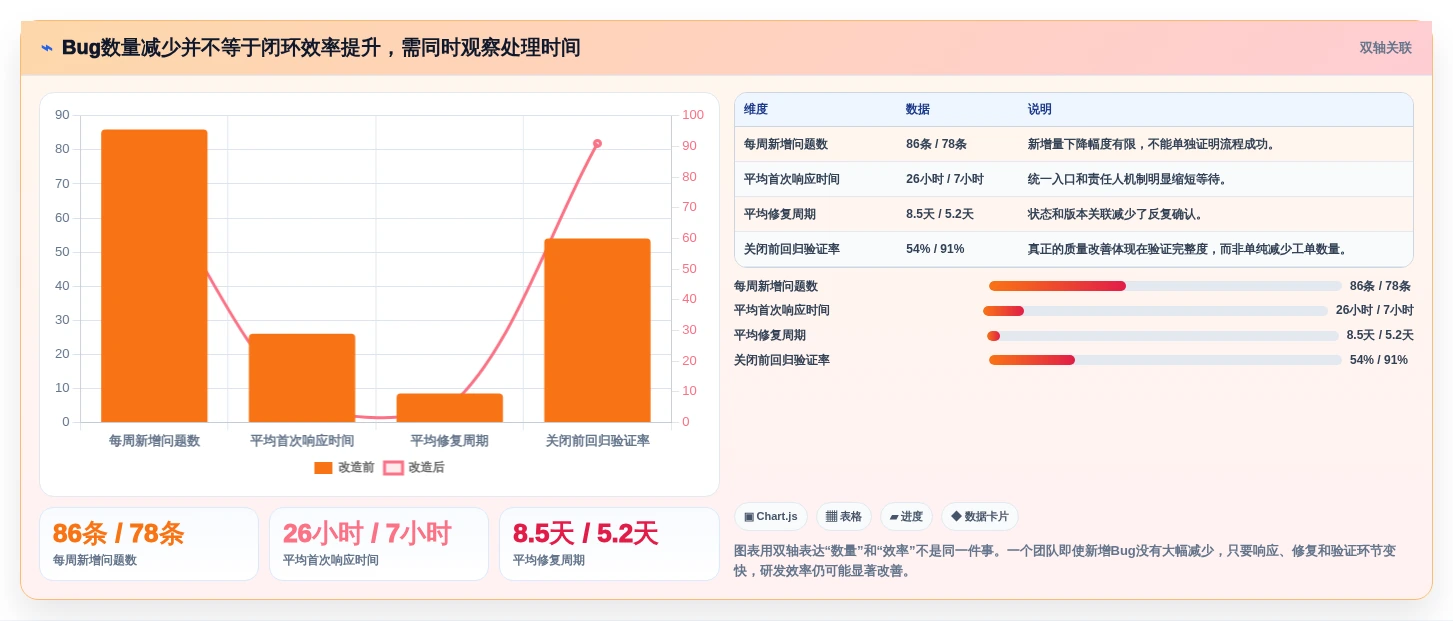Click the 维度 table column header
This screenshot has width=1453, height=621.
756,109
